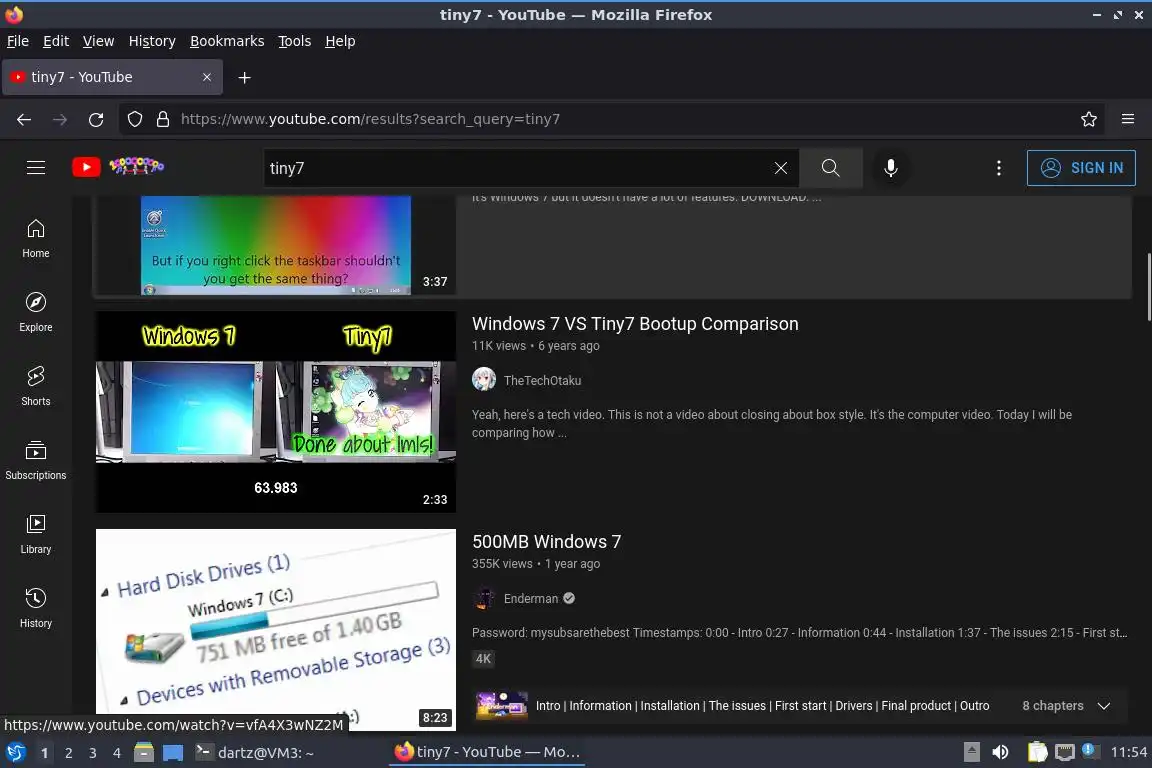Click the 355K views text
This screenshot has width=1152, height=768.
(502, 564)
